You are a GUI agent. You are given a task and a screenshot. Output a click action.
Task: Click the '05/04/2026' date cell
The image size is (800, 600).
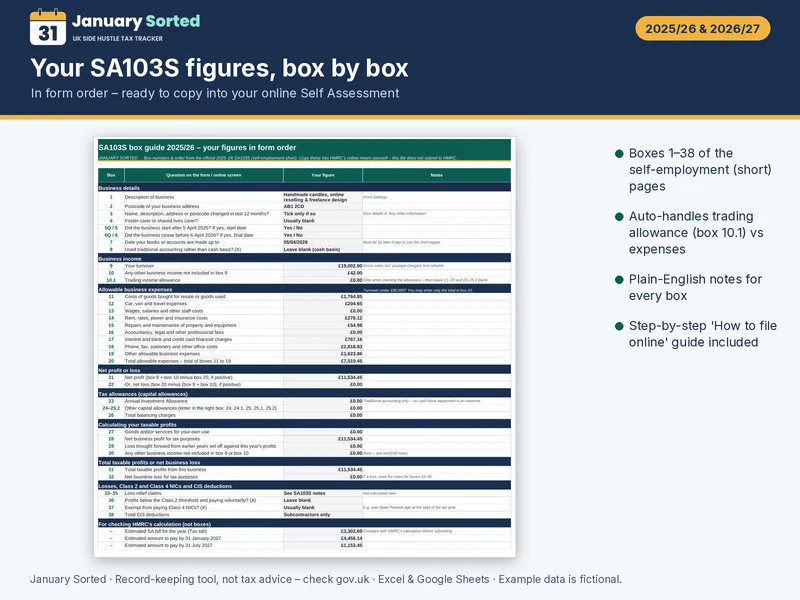(x=322, y=242)
